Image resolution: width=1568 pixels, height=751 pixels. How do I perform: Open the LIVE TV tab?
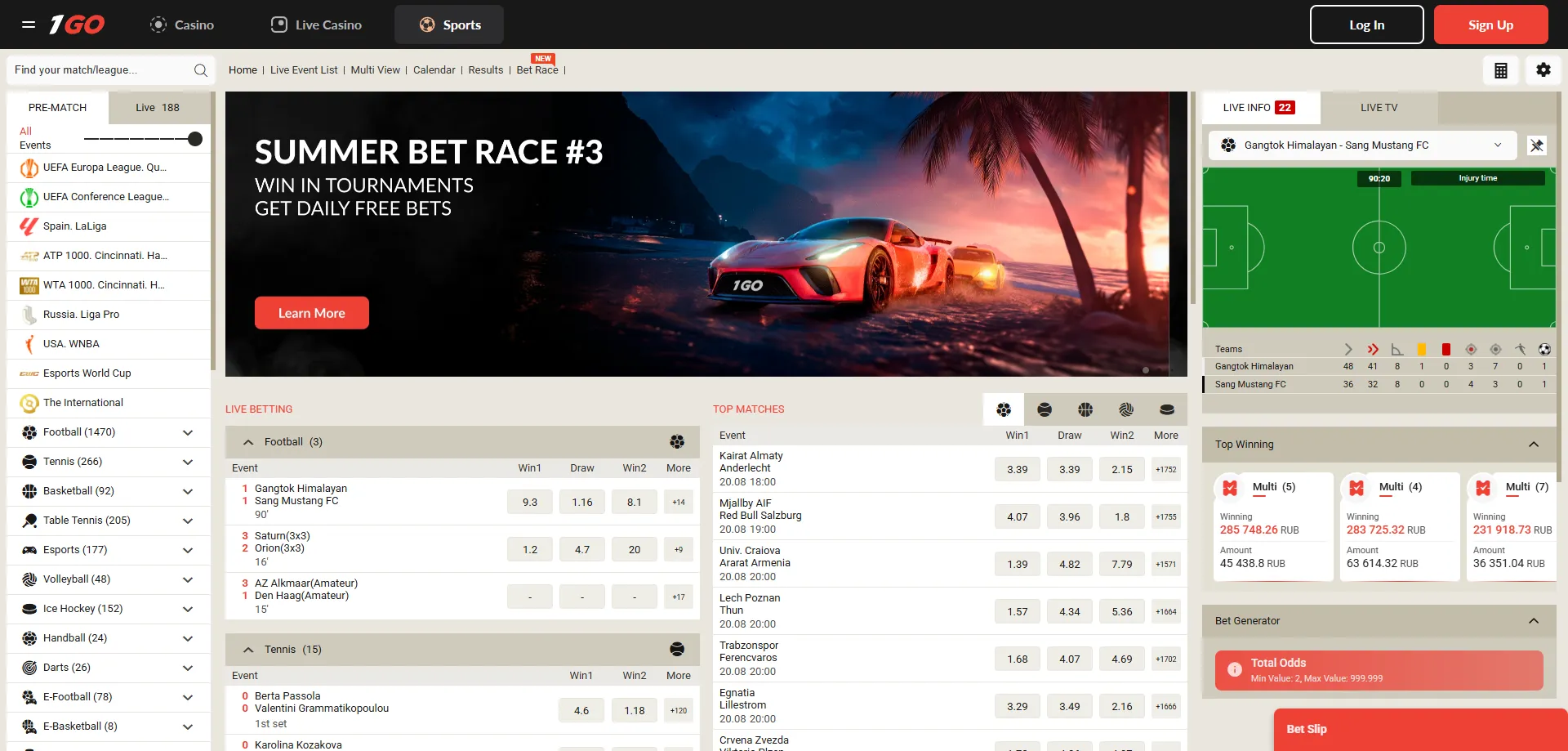[1379, 108]
